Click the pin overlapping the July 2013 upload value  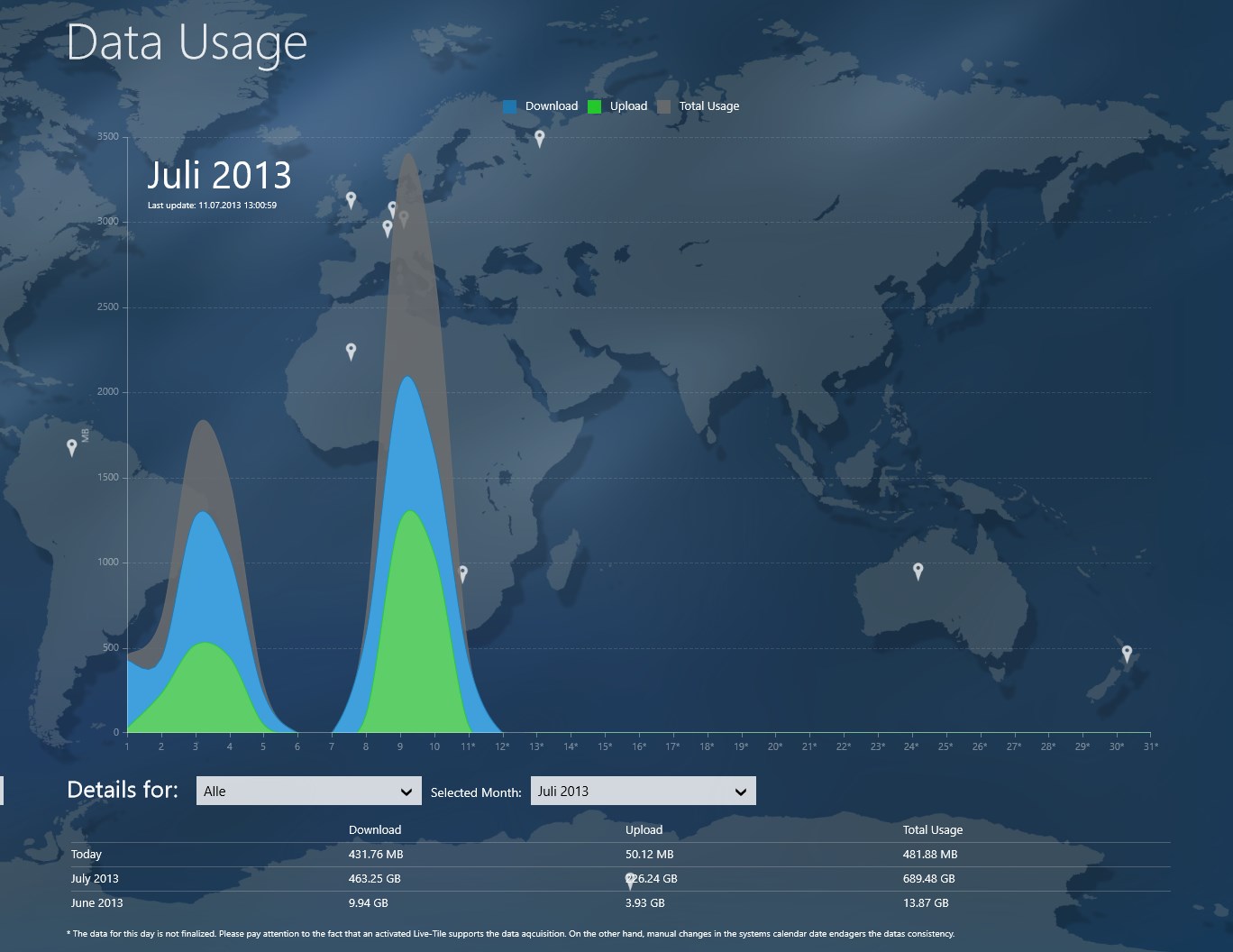[x=630, y=880]
